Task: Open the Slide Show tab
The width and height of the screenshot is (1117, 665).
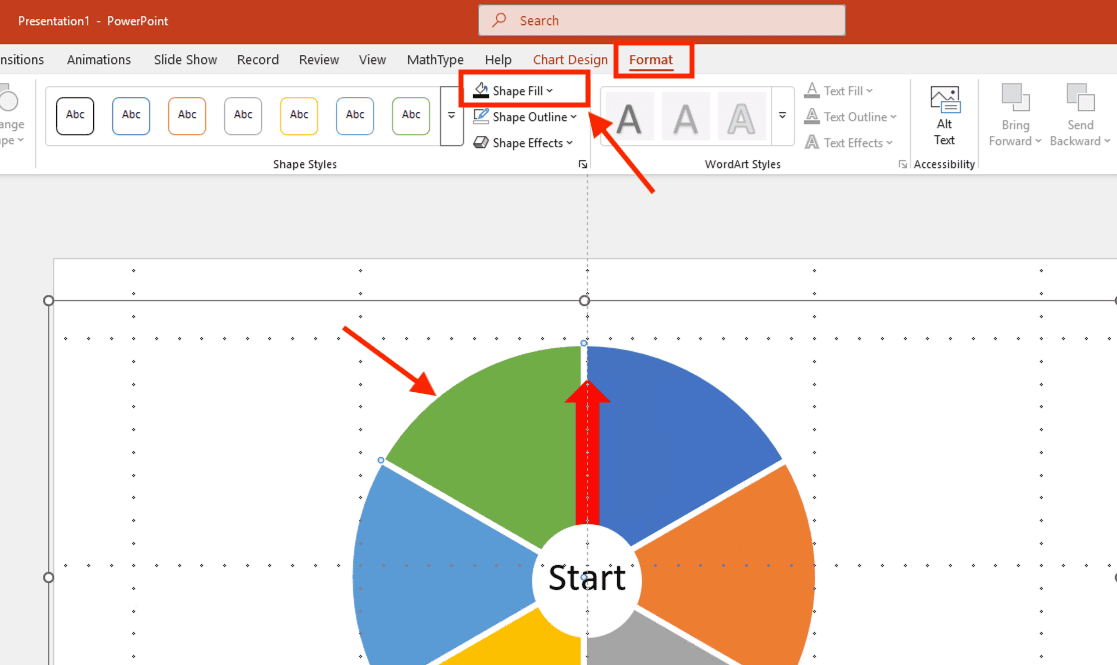Action: click(185, 60)
